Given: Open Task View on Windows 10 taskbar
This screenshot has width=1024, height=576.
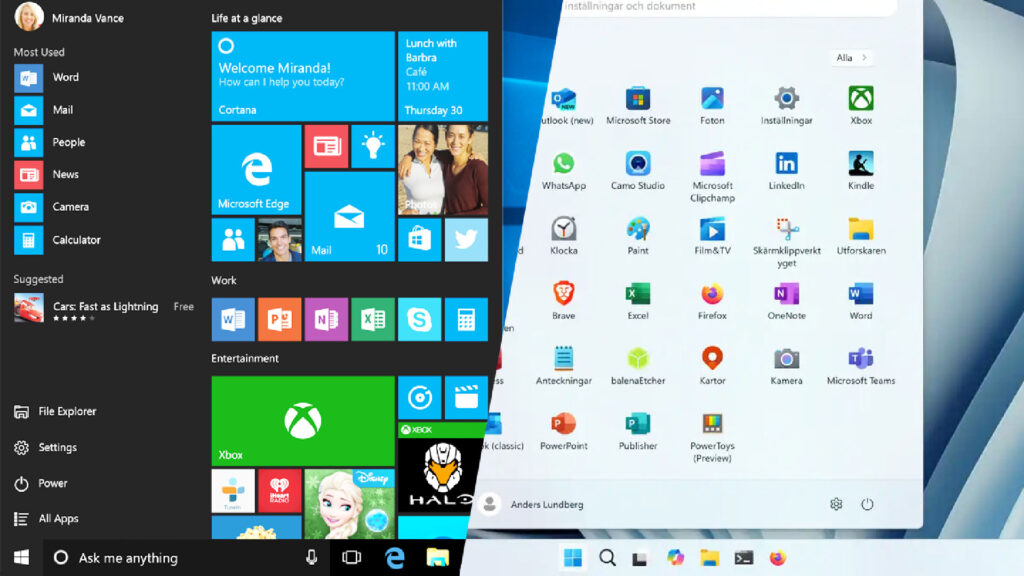Looking at the screenshot, I should point(351,558).
